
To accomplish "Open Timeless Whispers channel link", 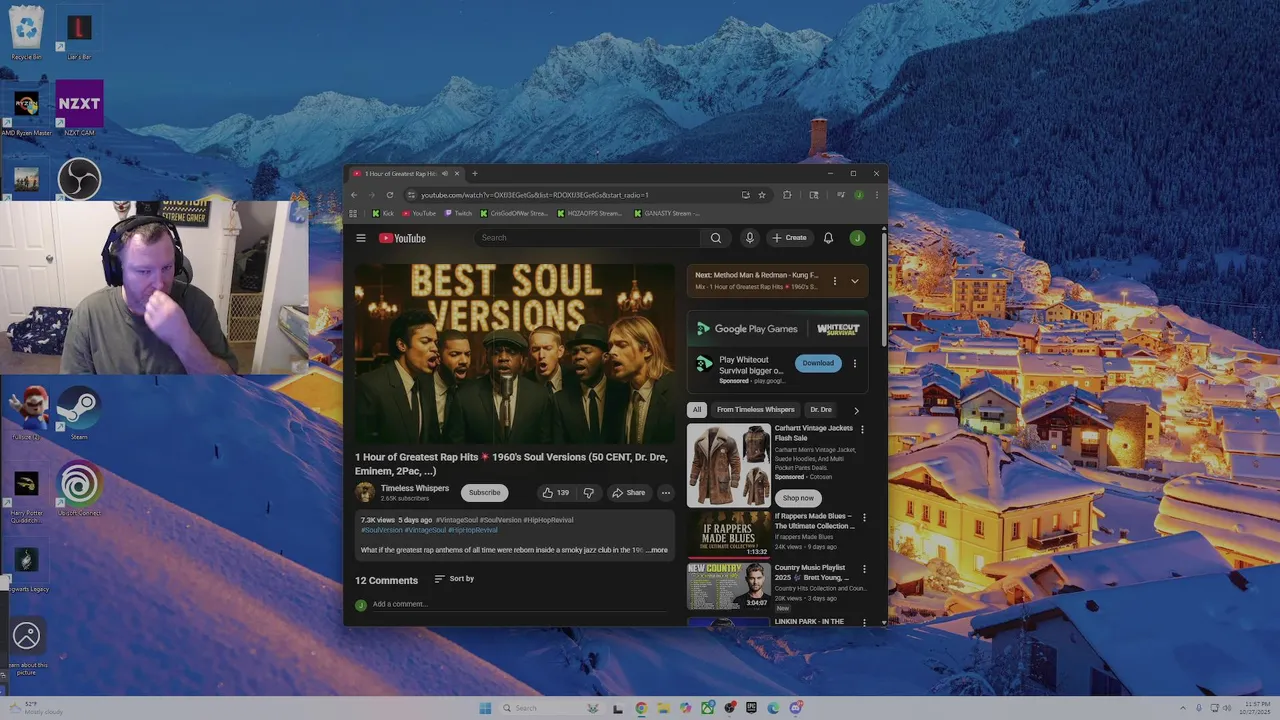I will coord(415,488).
